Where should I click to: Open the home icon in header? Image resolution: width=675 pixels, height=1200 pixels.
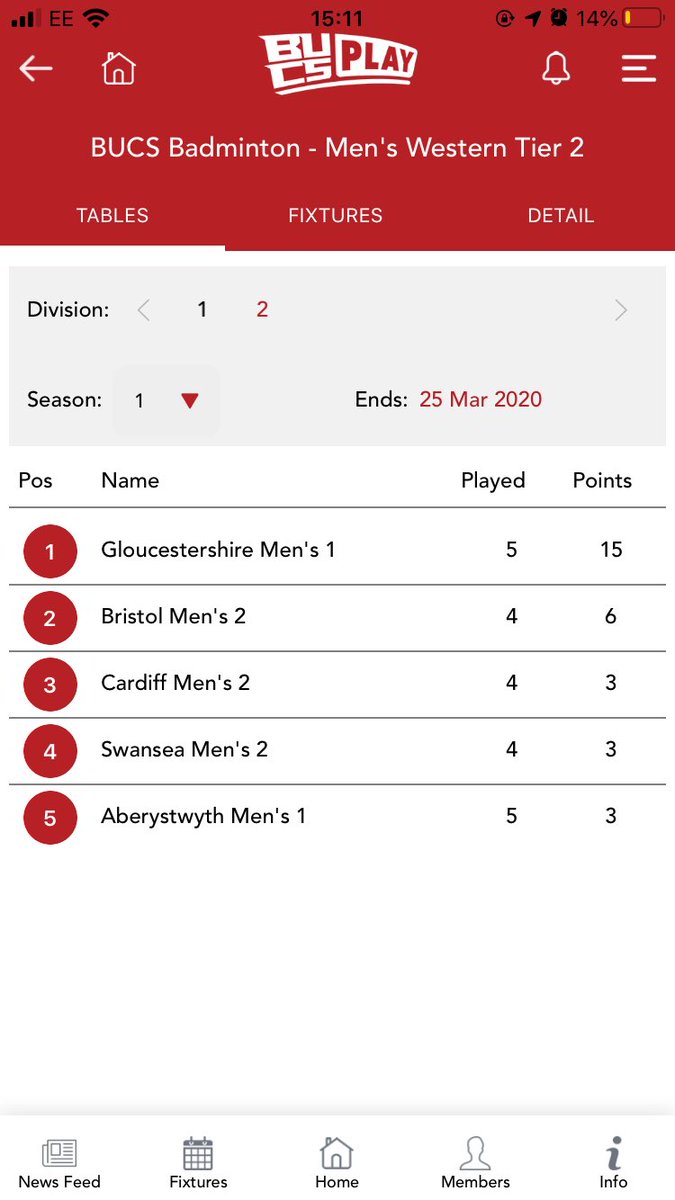point(119,68)
